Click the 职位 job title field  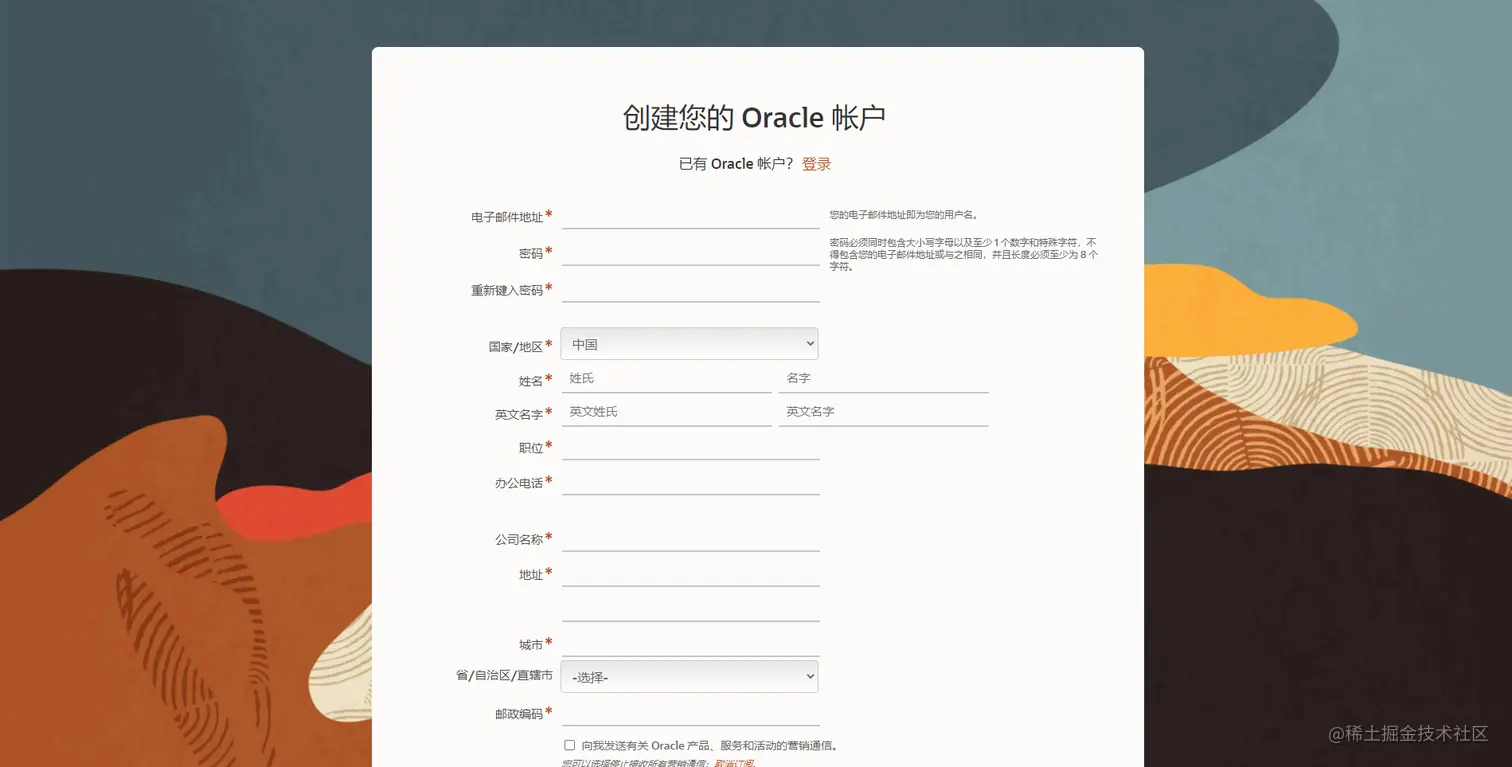[x=690, y=446]
